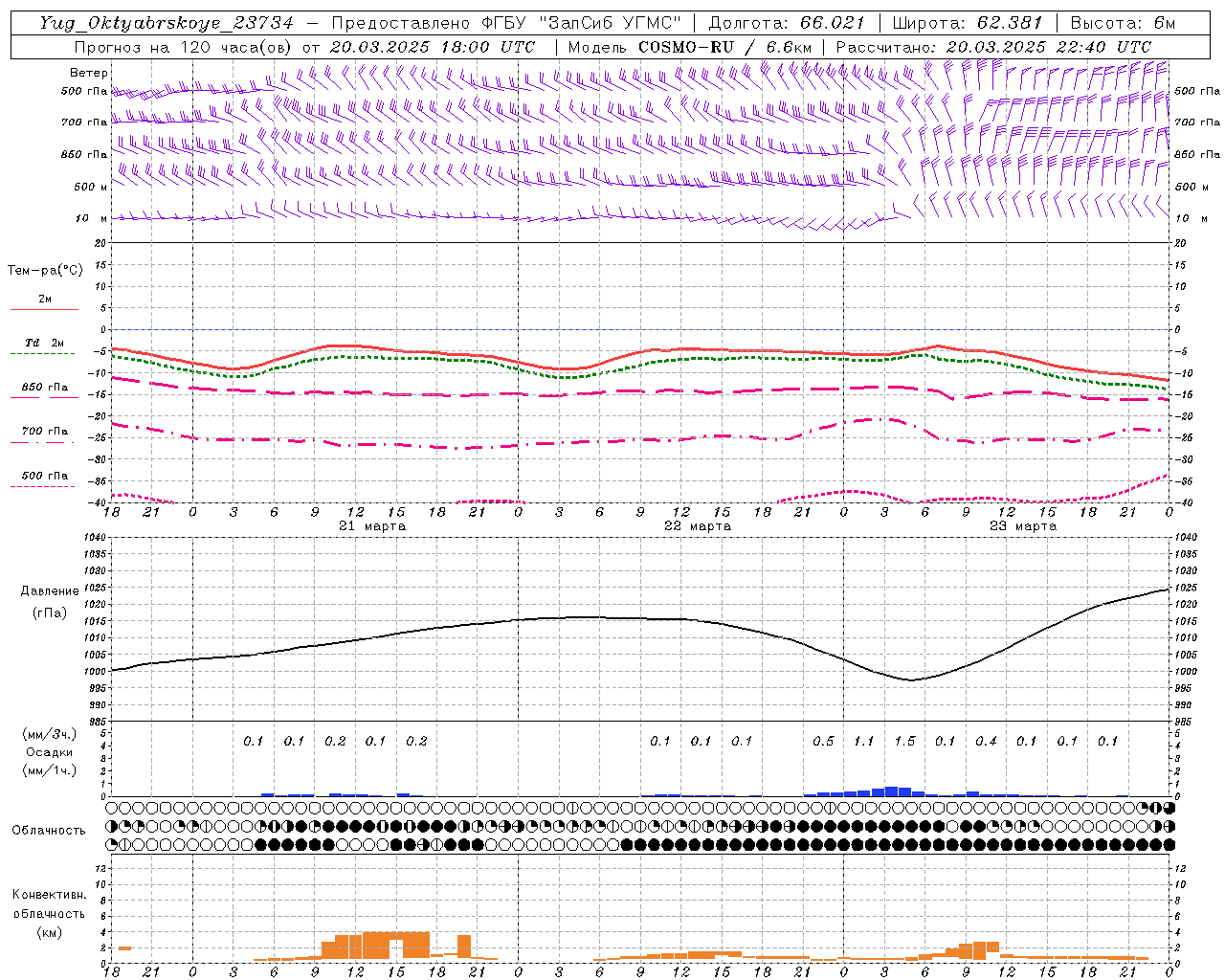Click the Рассчитано: 20.03.2025 22:40 UTC text
This screenshot has width=1225, height=980.
993,47
